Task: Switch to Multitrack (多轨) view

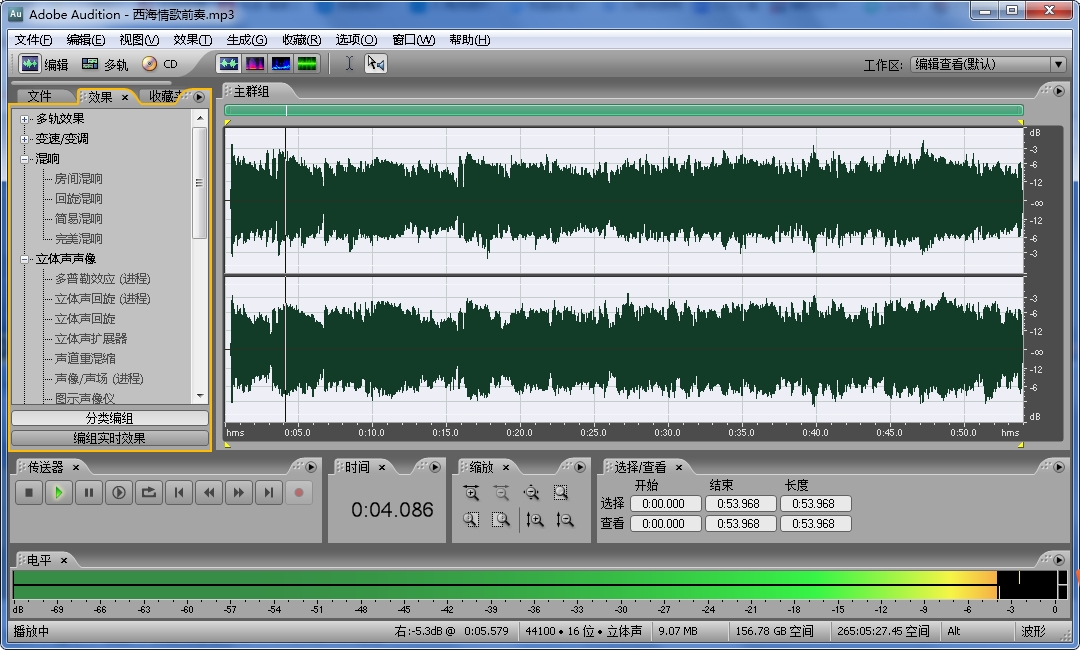Action: [x=105, y=64]
